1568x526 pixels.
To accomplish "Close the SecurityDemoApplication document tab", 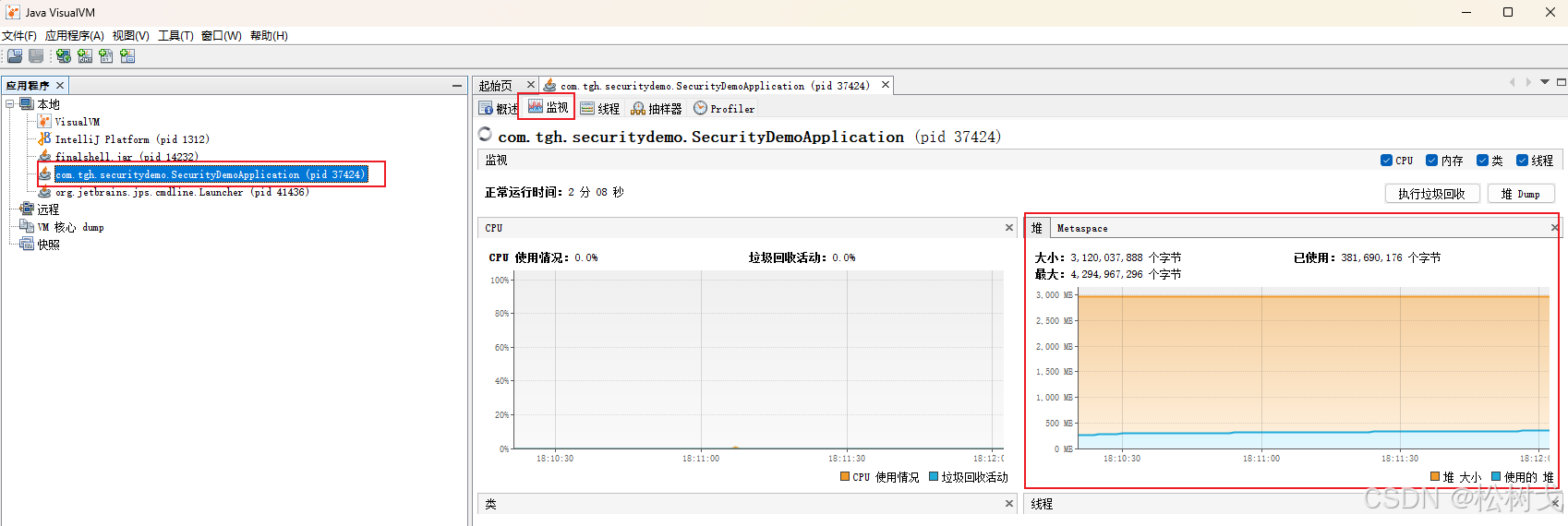I will pyautogui.click(x=886, y=85).
